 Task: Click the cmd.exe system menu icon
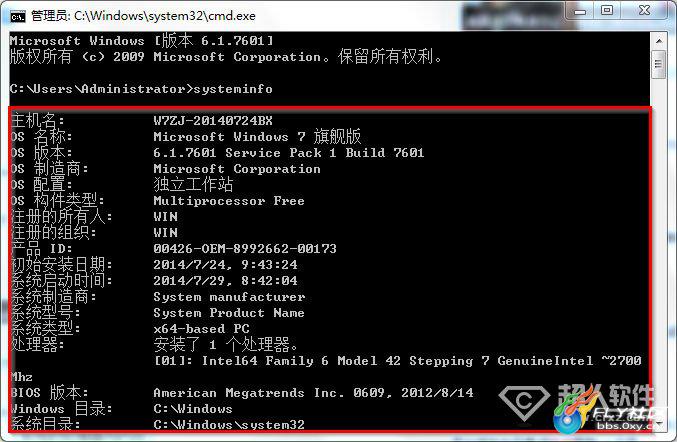[18, 16]
